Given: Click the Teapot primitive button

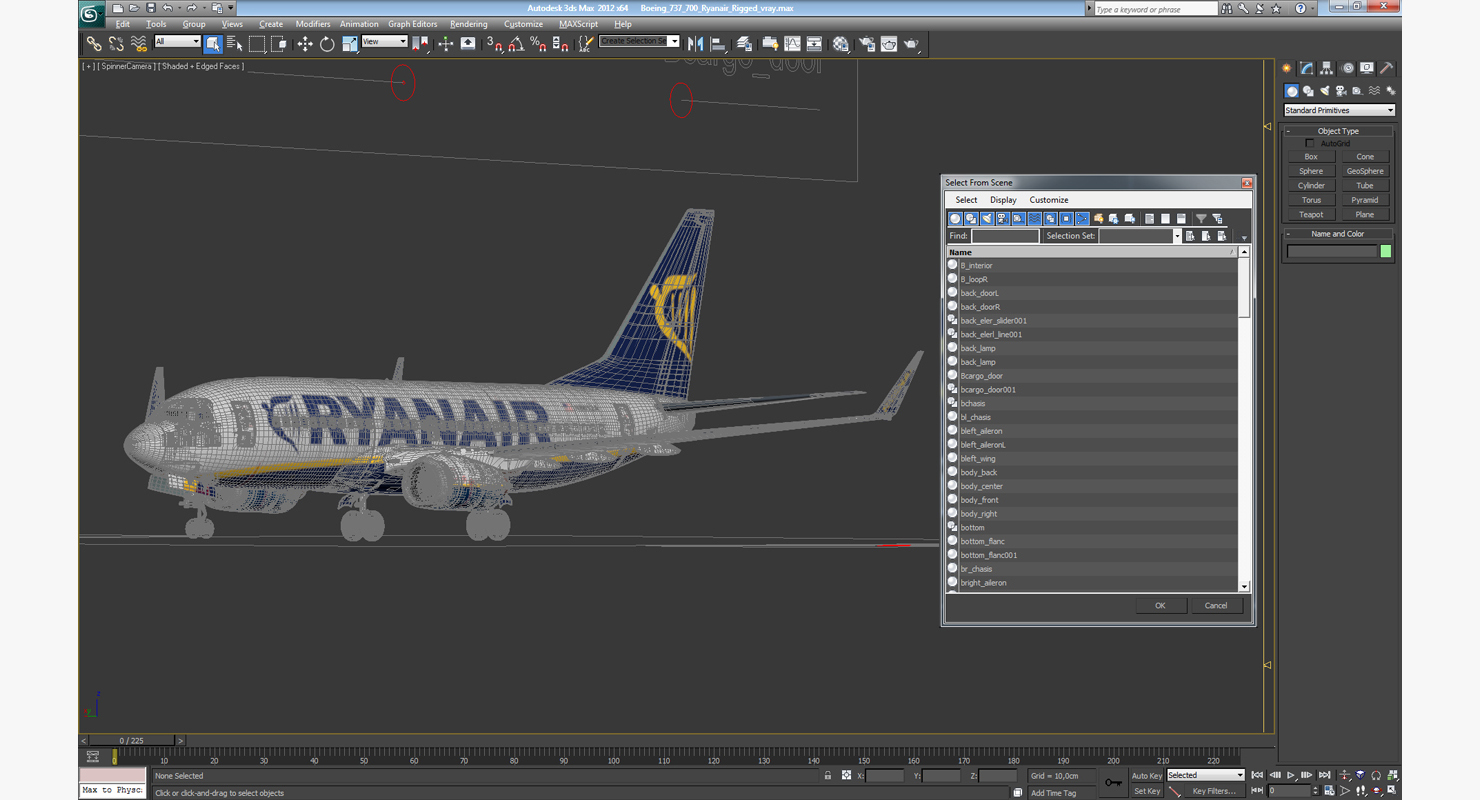Looking at the screenshot, I should (1311, 215).
